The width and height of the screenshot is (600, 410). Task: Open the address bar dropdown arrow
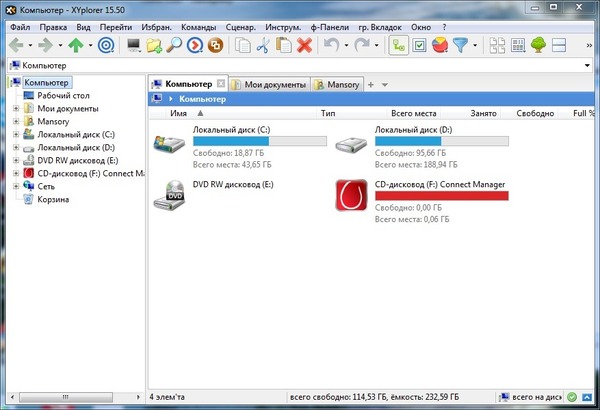591,65
